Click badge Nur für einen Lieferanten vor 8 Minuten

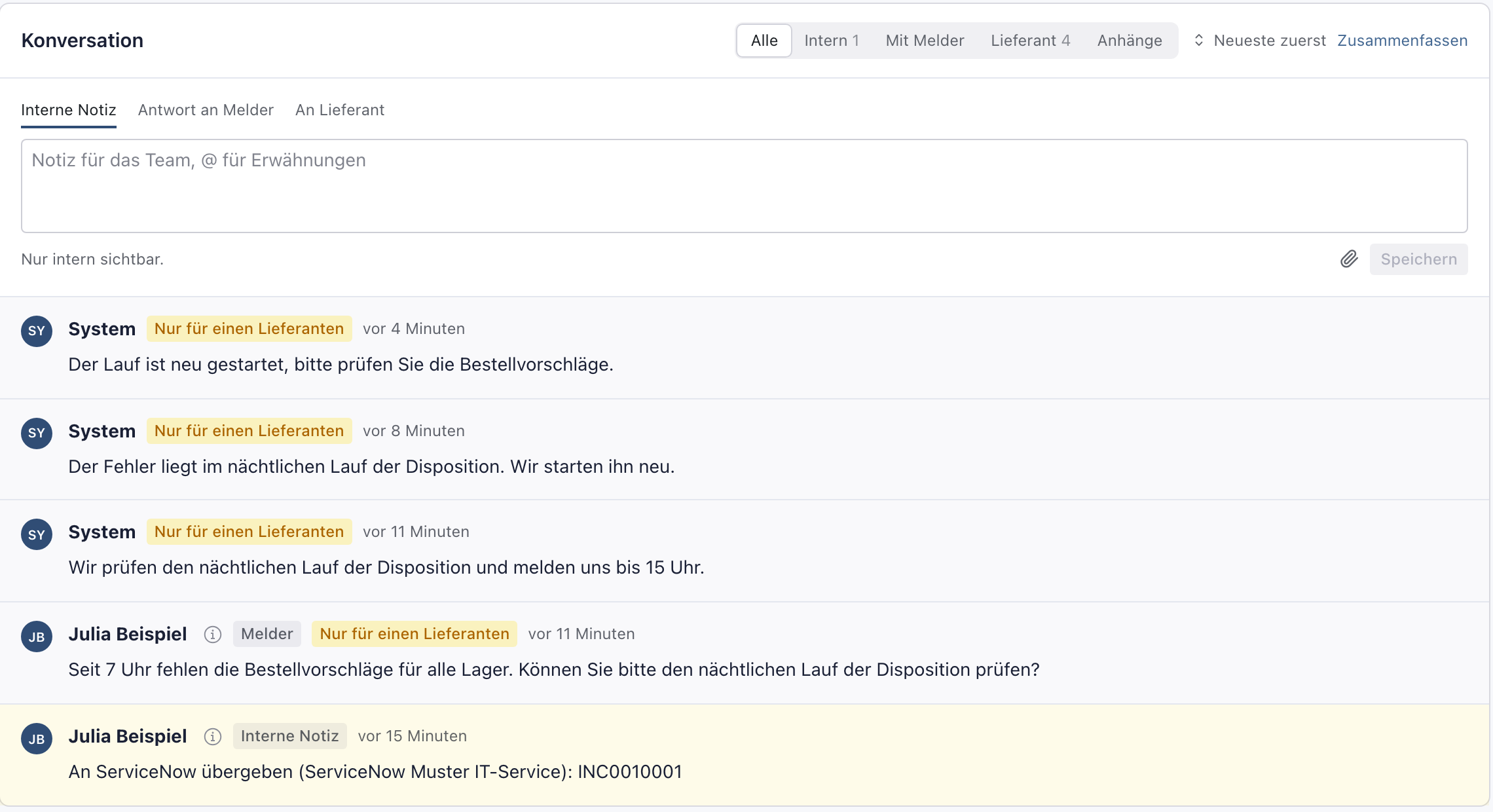tap(249, 431)
